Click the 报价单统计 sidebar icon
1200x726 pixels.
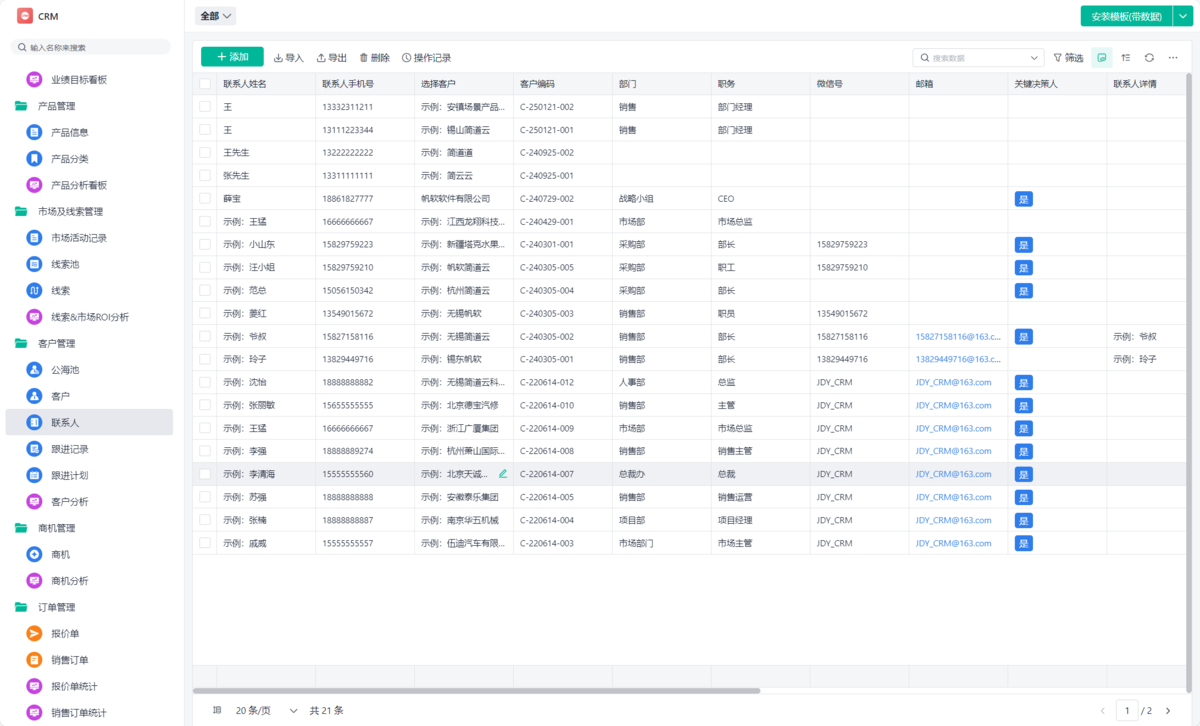click(x=34, y=686)
